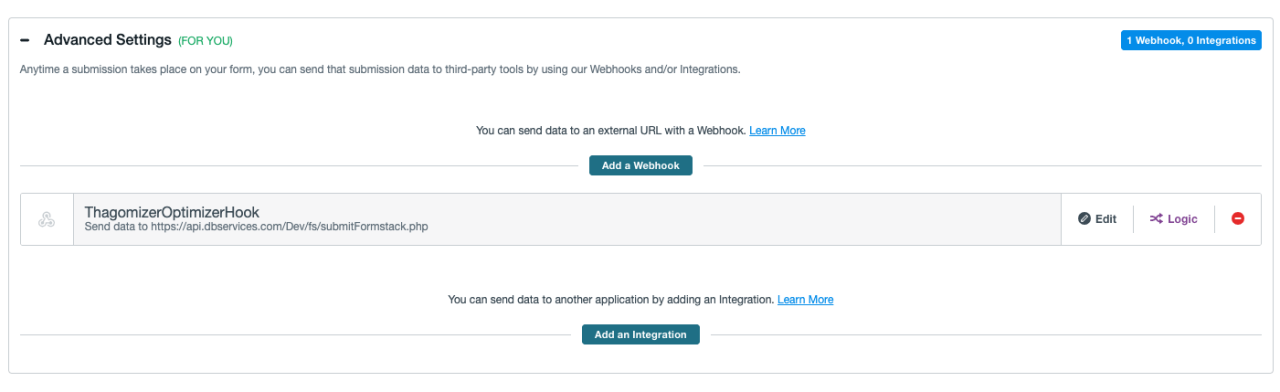The height and width of the screenshot is (392, 1280).
Task: Delete the ThagomizerOptimizerHook webhook
Action: point(1238,219)
